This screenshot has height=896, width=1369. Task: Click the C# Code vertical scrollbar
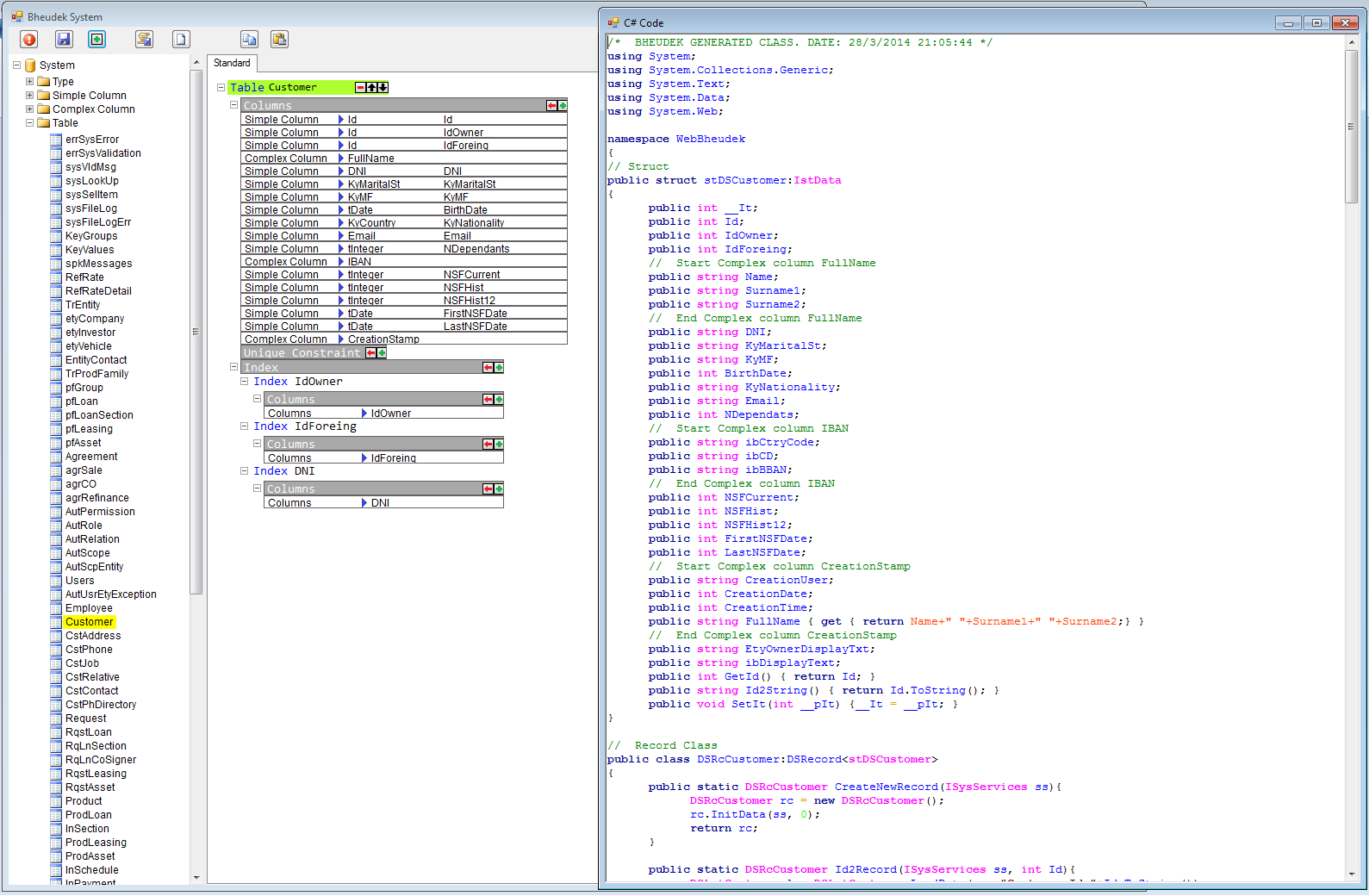(1351, 127)
